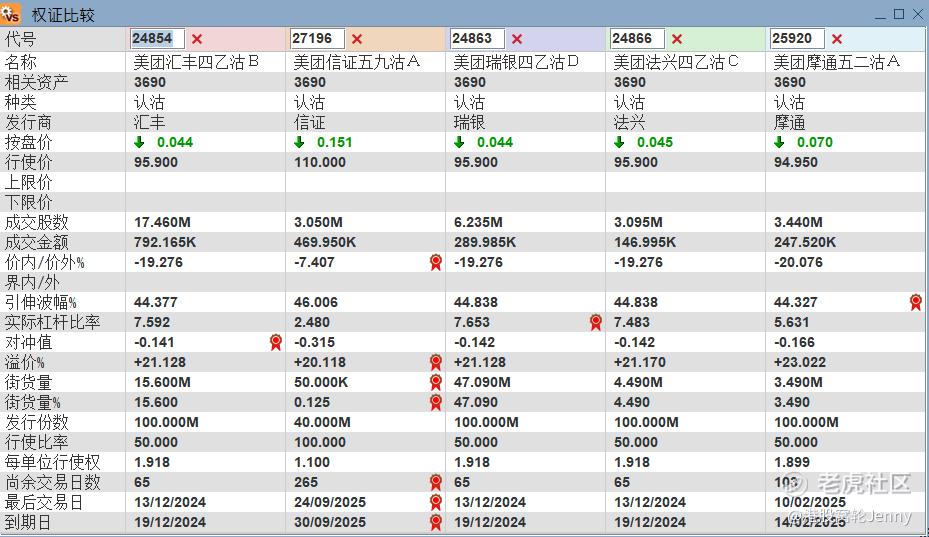Remove warrant 24863 with its red X
This screenshot has height=537, width=929.
[x=517, y=39]
